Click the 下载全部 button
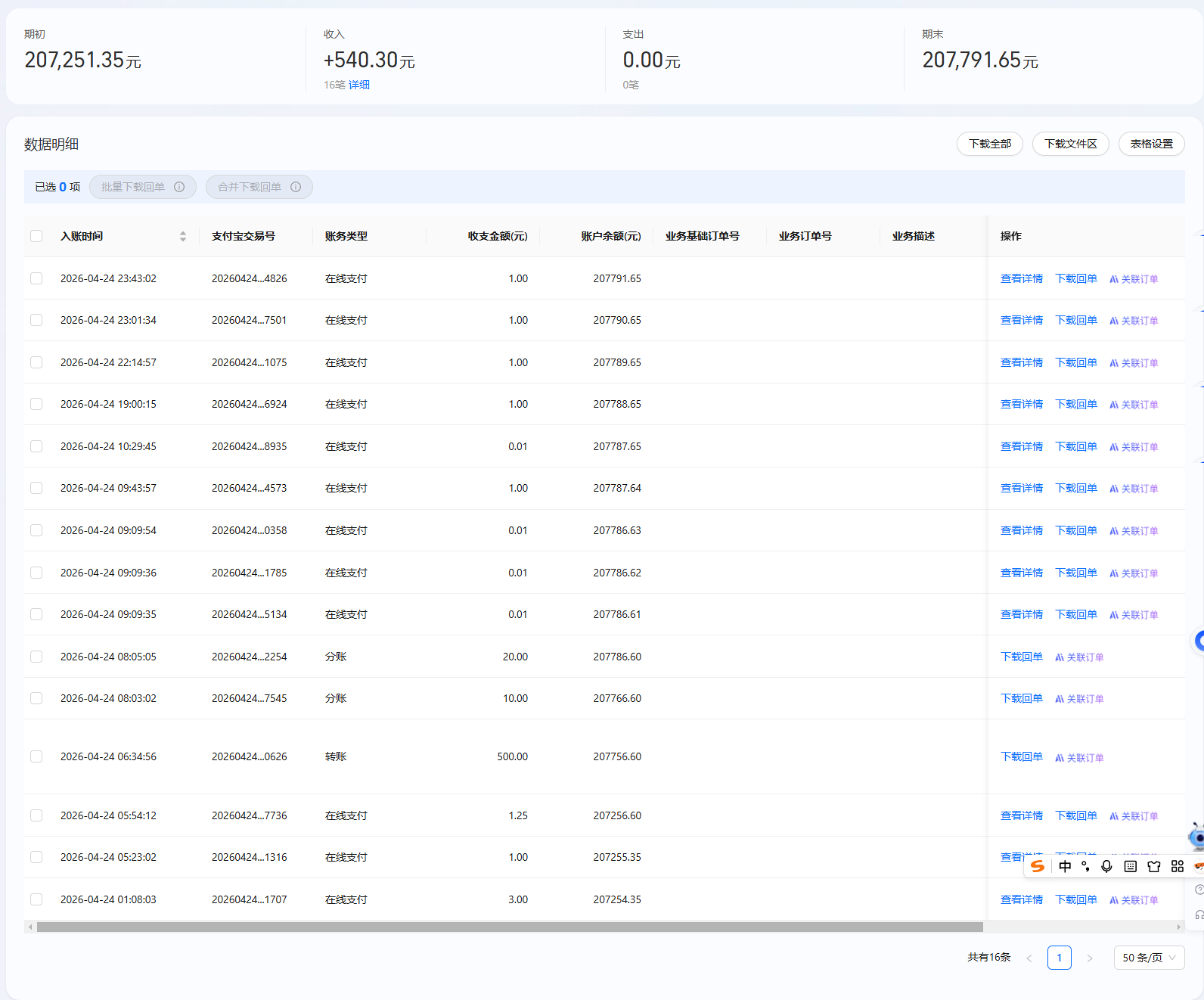This screenshot has width=1204, height=1000. tap(989, 144)
